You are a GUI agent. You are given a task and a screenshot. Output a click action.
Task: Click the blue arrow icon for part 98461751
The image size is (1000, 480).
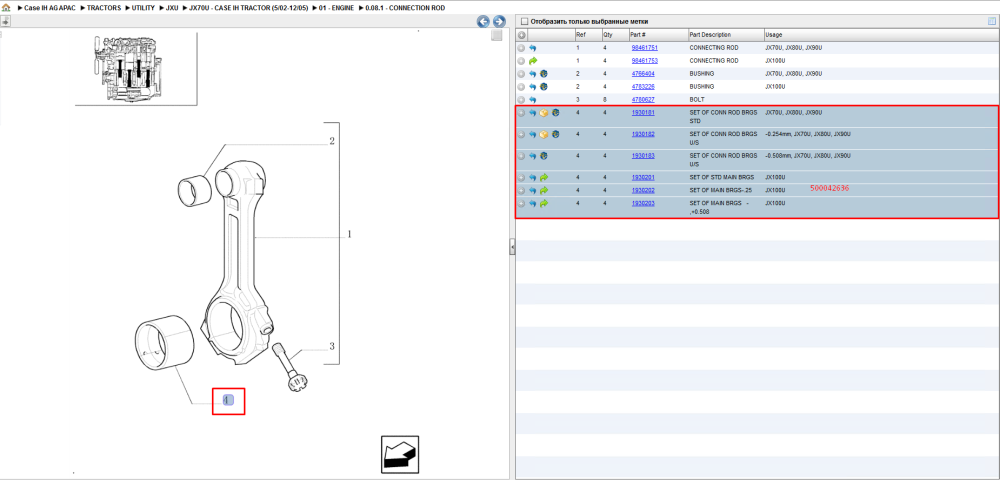tap(533, 48)
